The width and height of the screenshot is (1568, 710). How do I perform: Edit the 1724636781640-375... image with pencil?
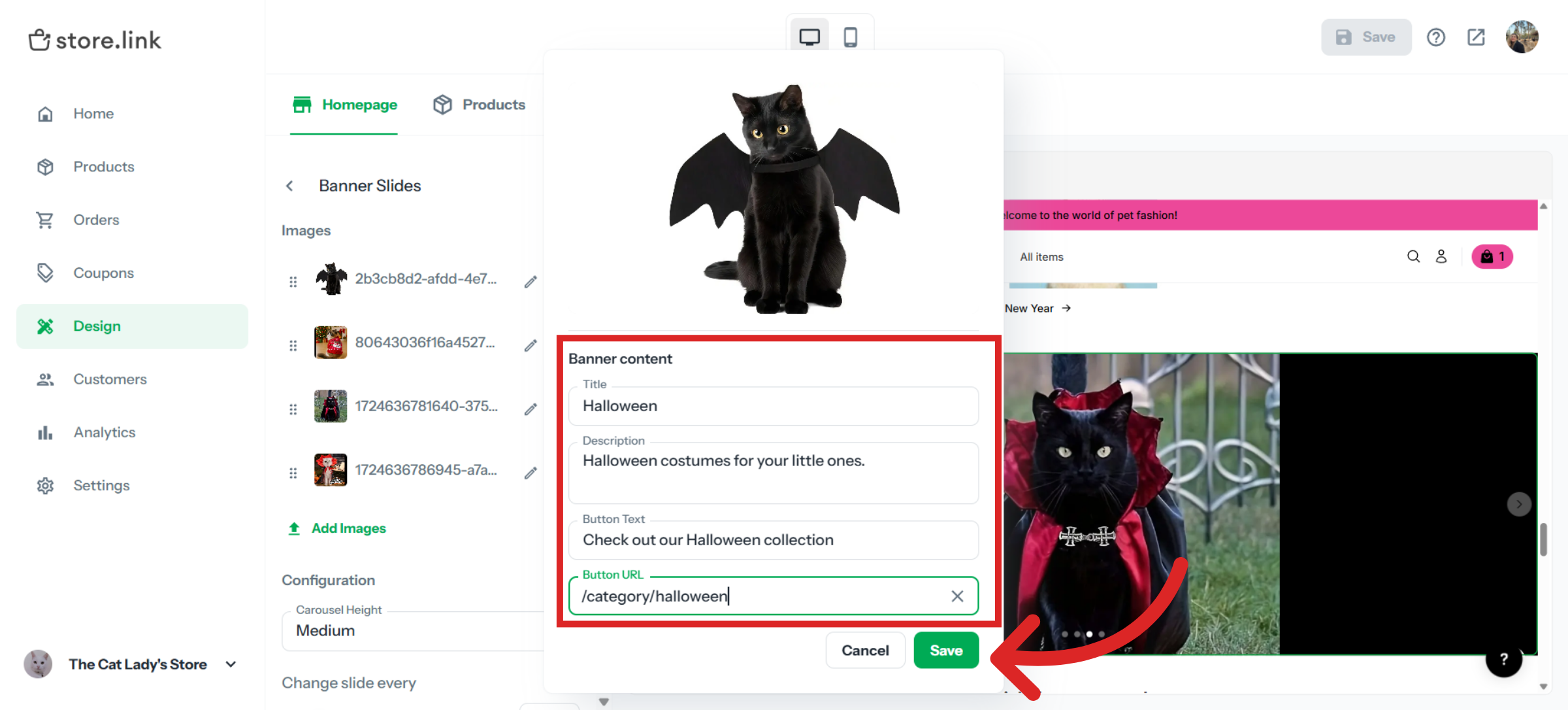[531, 409]
